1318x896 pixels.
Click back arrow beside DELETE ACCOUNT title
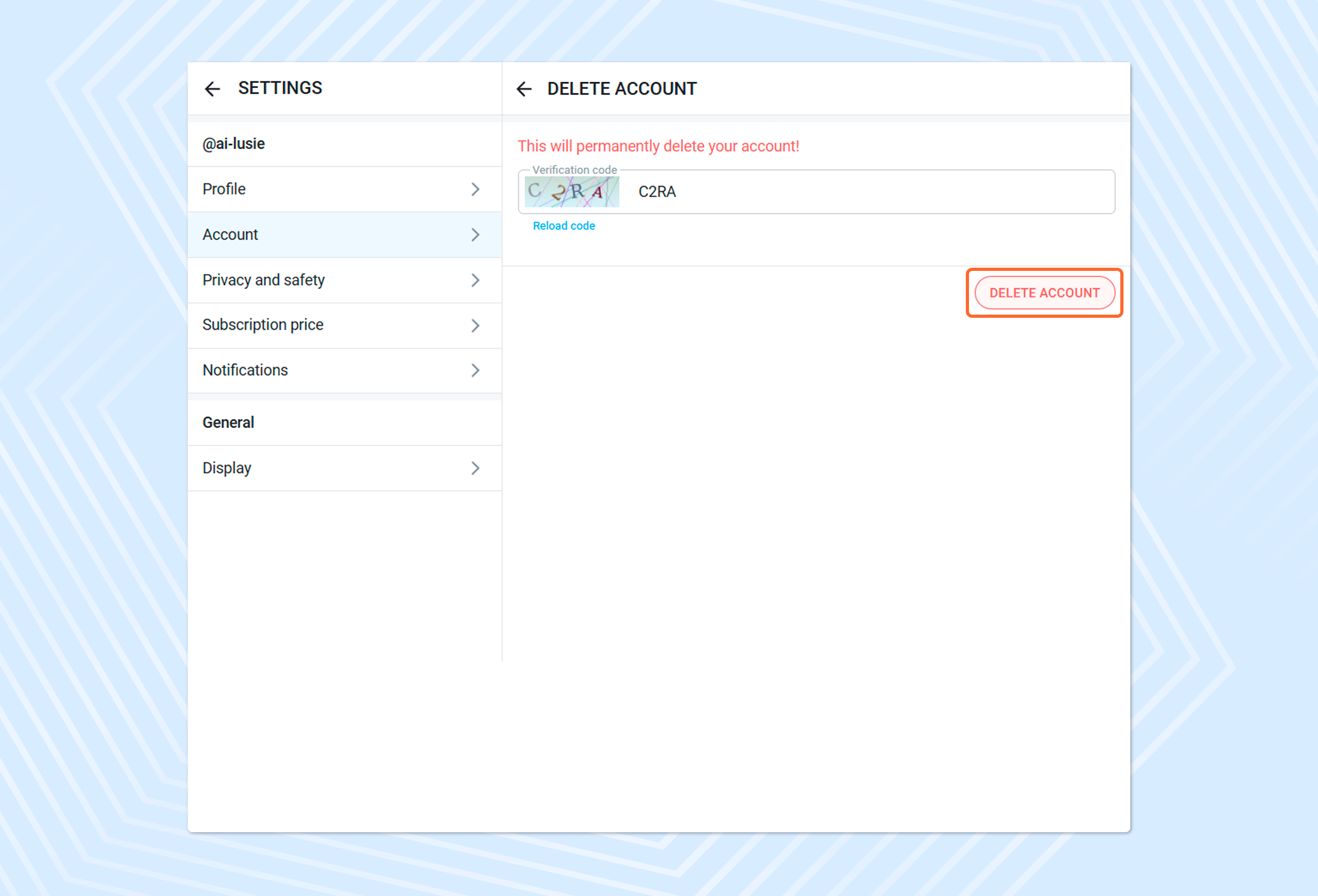524,89
